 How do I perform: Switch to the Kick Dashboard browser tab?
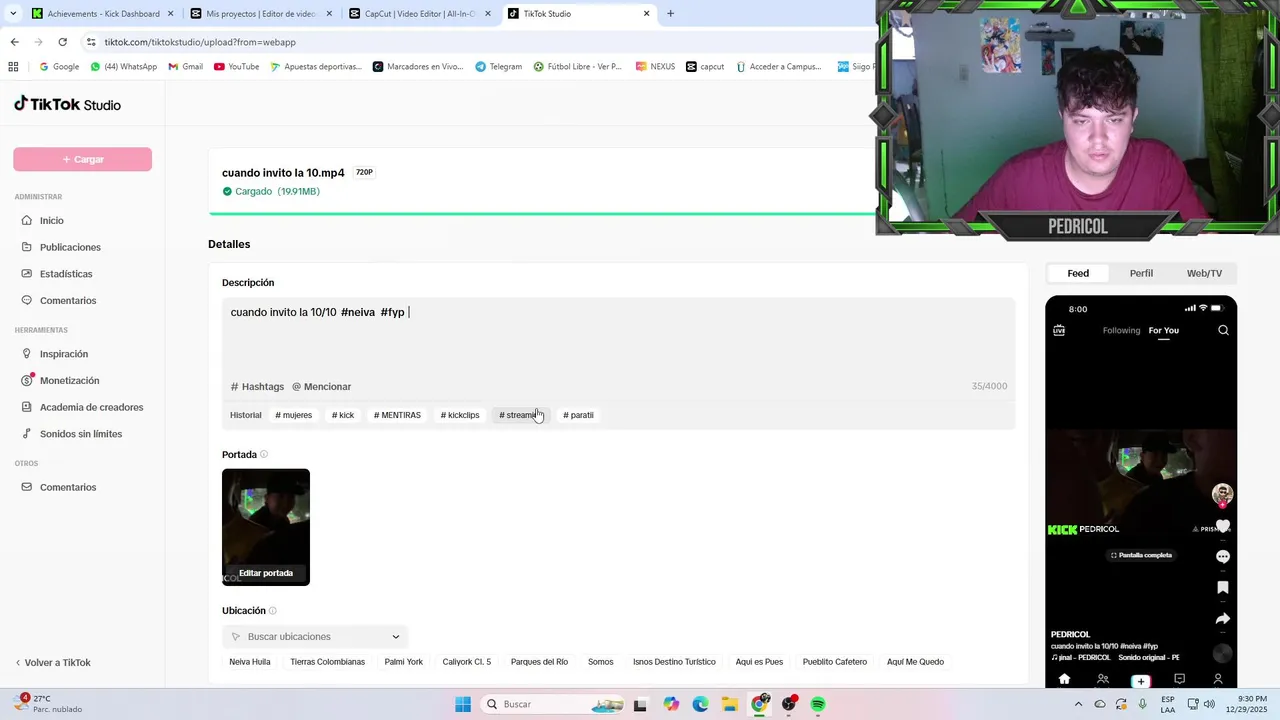pos(103,14)
